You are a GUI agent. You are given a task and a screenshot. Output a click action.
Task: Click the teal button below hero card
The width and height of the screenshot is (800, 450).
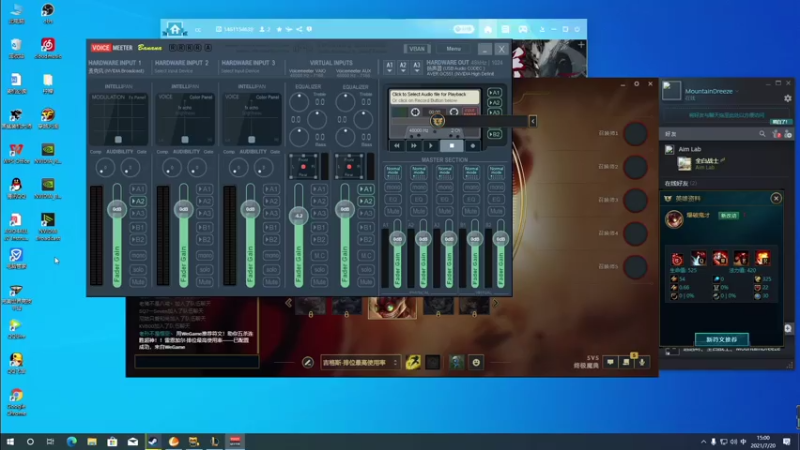tap(721, 339)
